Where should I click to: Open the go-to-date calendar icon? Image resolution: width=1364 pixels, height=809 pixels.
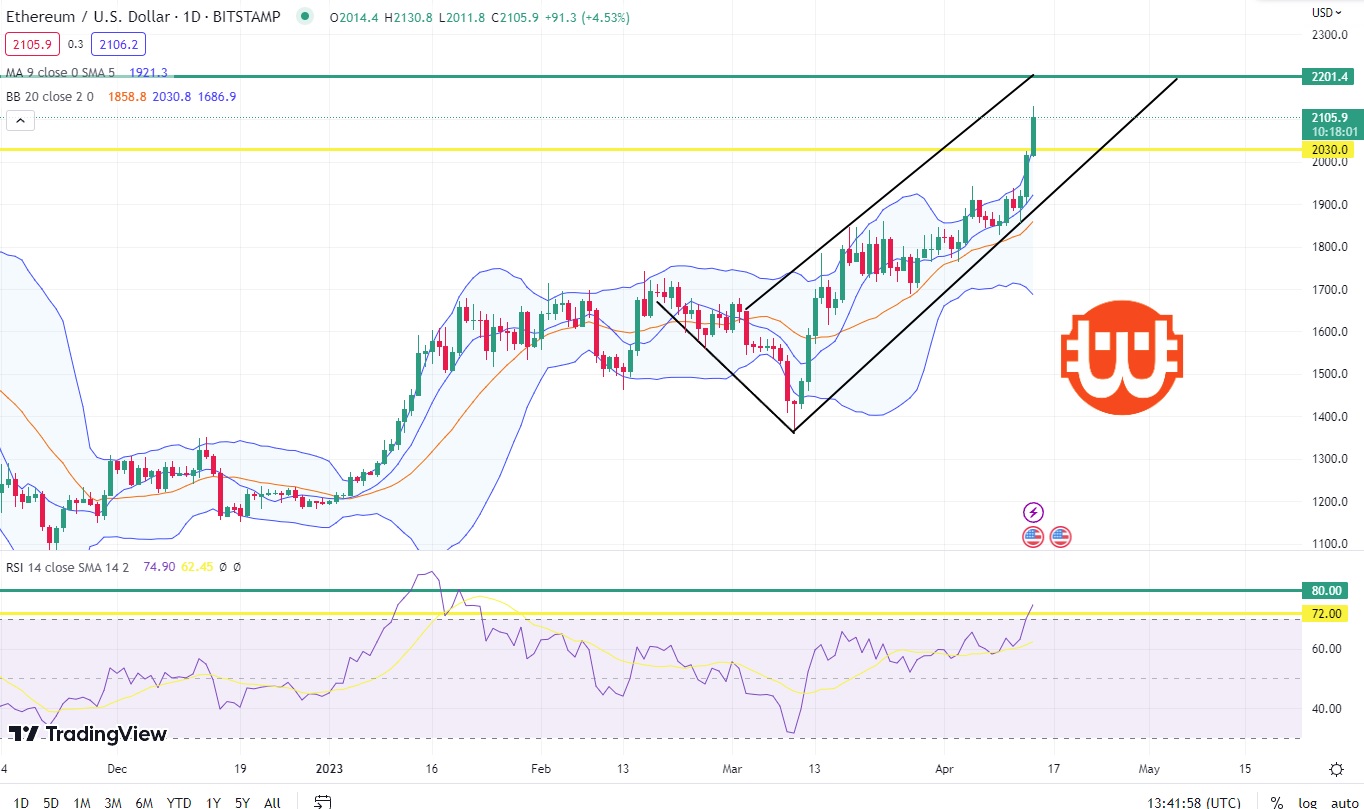click(322, 802)
